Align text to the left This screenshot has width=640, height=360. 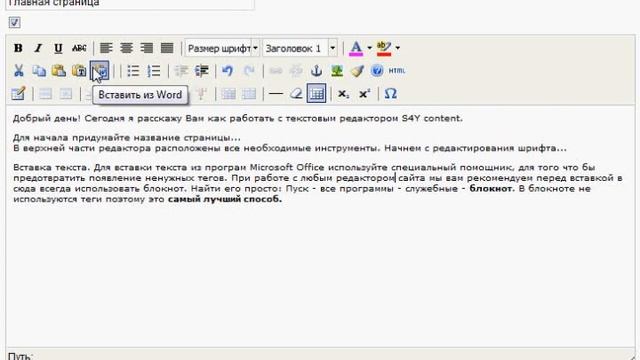point(106,48)
